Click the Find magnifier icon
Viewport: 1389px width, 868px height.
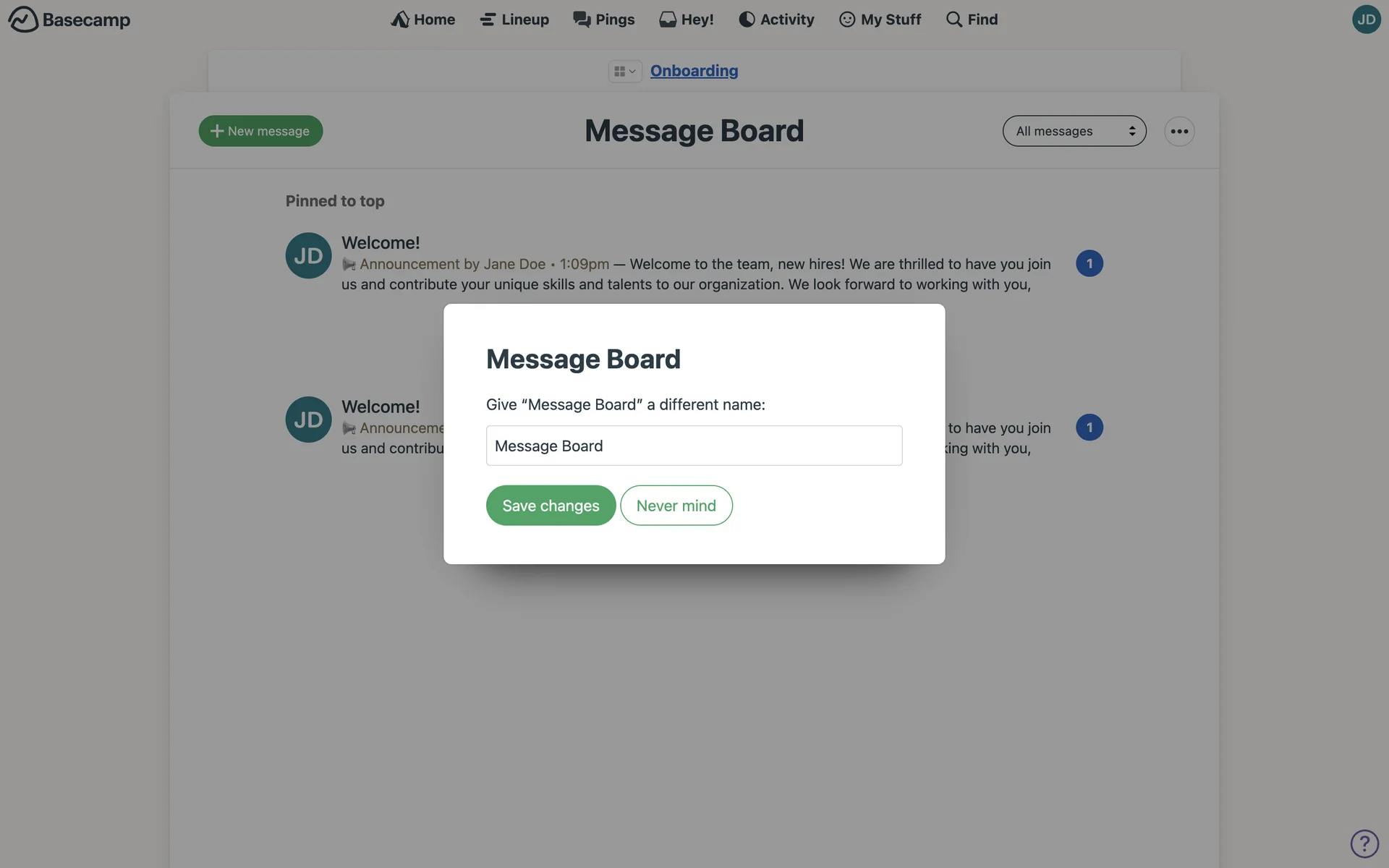coord(954,20)
